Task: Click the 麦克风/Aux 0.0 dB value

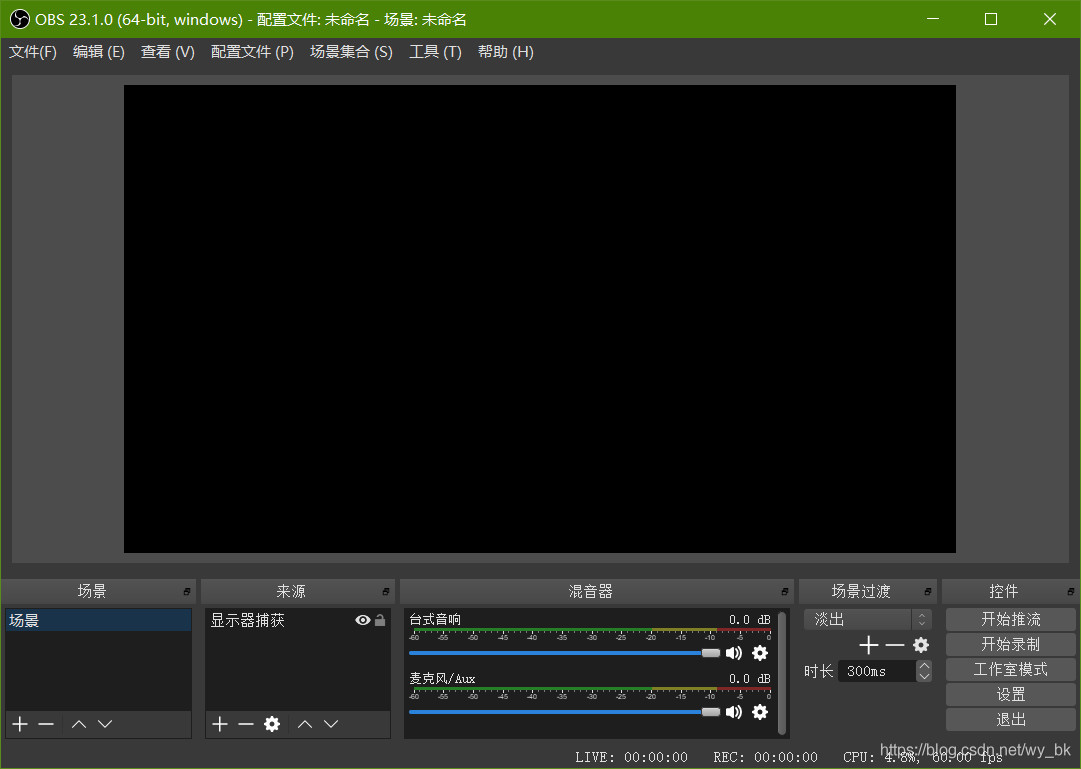Action: click(749, 679)
